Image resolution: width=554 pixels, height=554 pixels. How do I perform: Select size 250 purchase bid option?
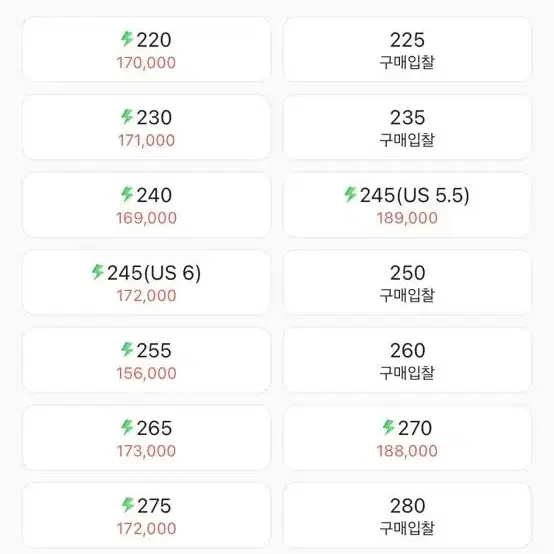(x=407, y=283)
